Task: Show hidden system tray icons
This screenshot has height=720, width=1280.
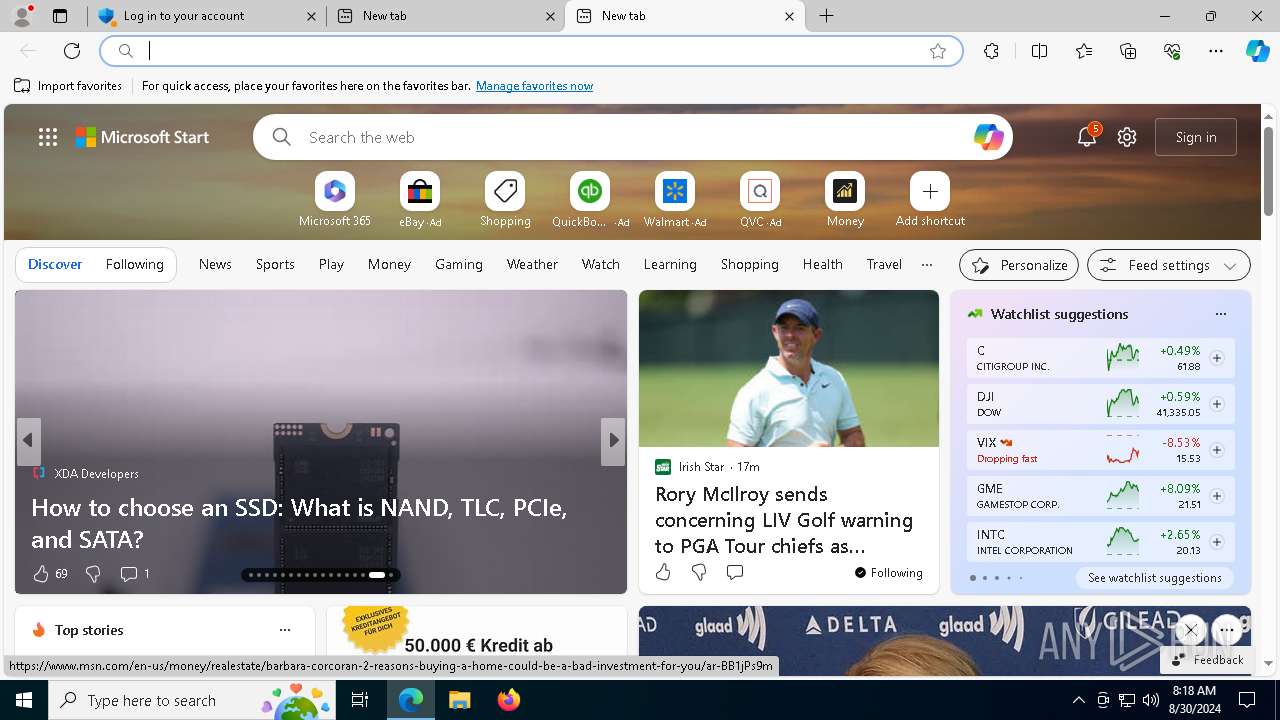Action: [x=1078, y=700]
